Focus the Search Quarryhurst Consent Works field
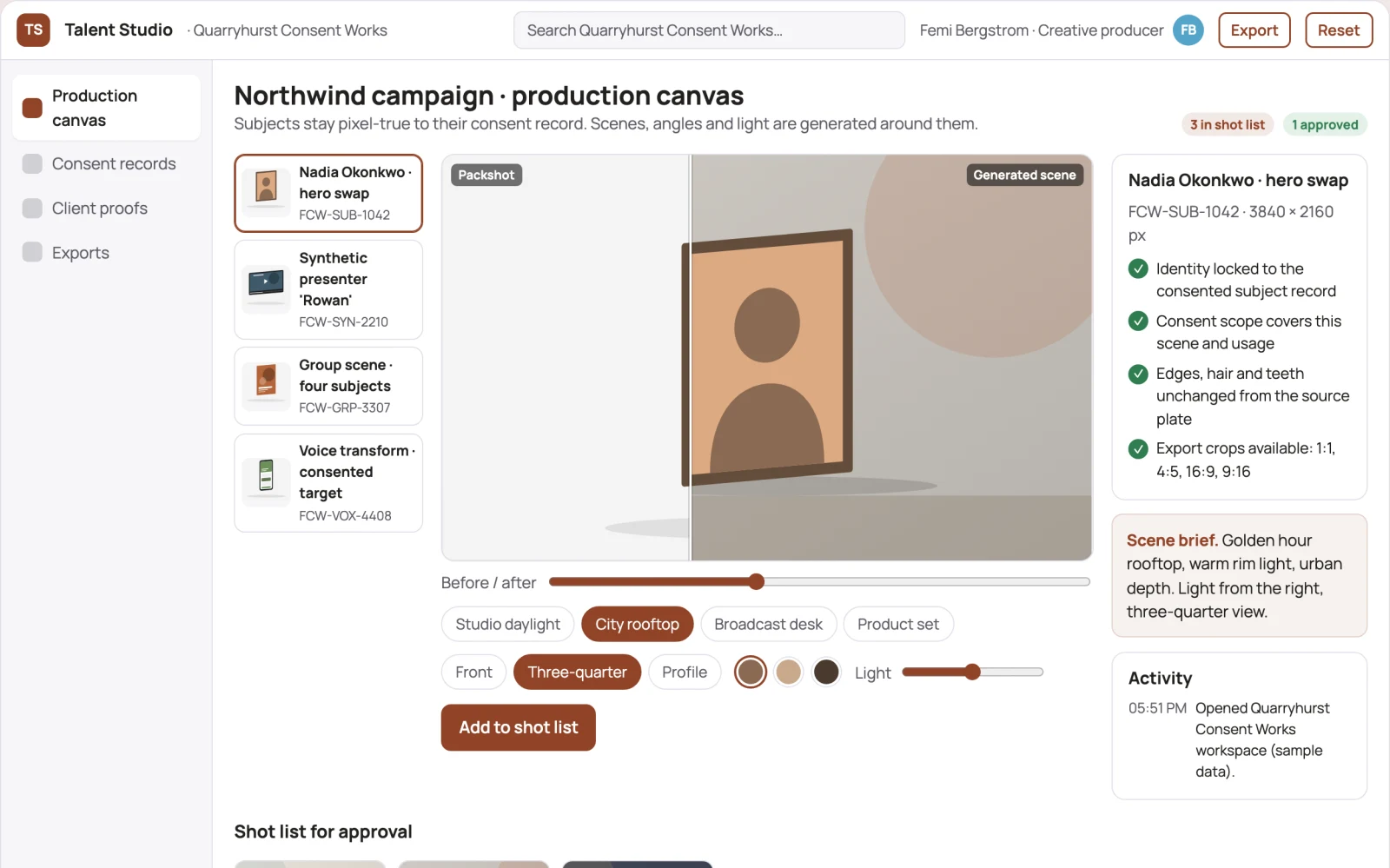Viewport: 1390px width, 868px height. [709, 30]
